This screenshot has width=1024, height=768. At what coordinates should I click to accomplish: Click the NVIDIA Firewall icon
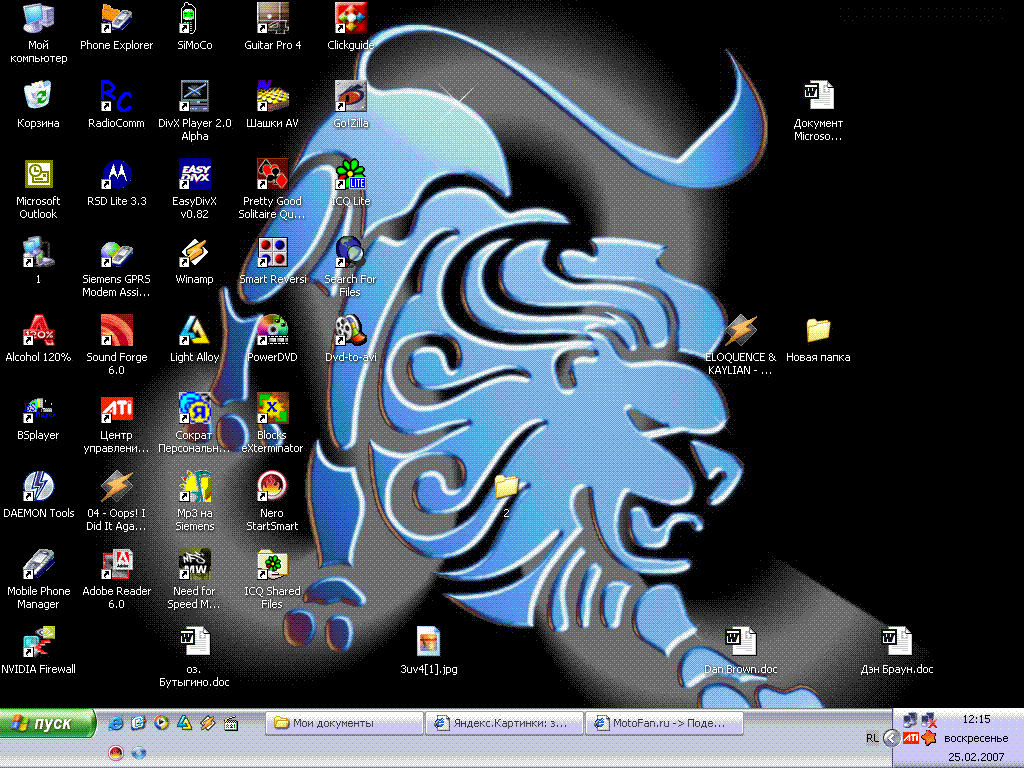coord(38,643)
